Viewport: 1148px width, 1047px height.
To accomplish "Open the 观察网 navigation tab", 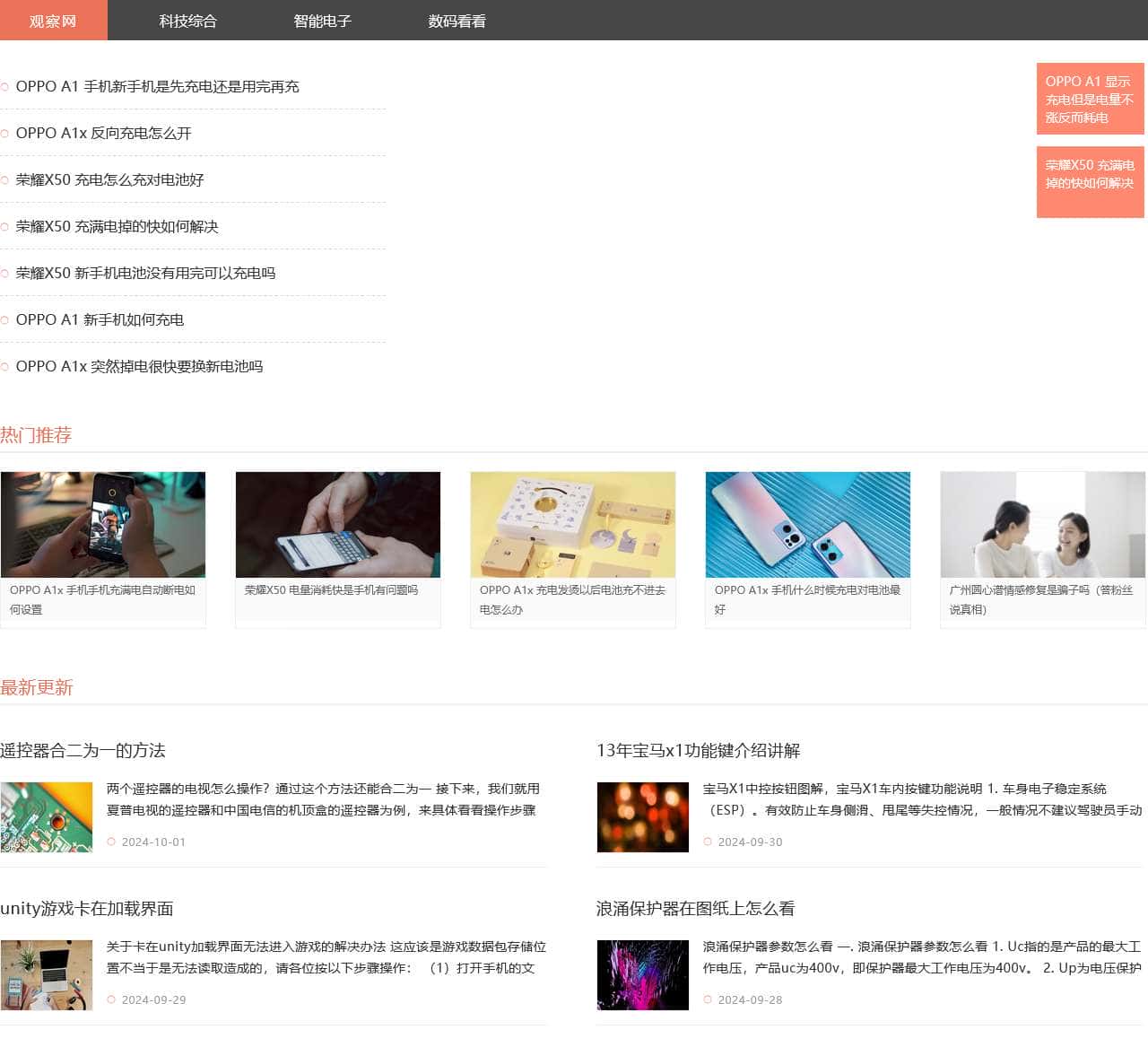I will 53,21.
